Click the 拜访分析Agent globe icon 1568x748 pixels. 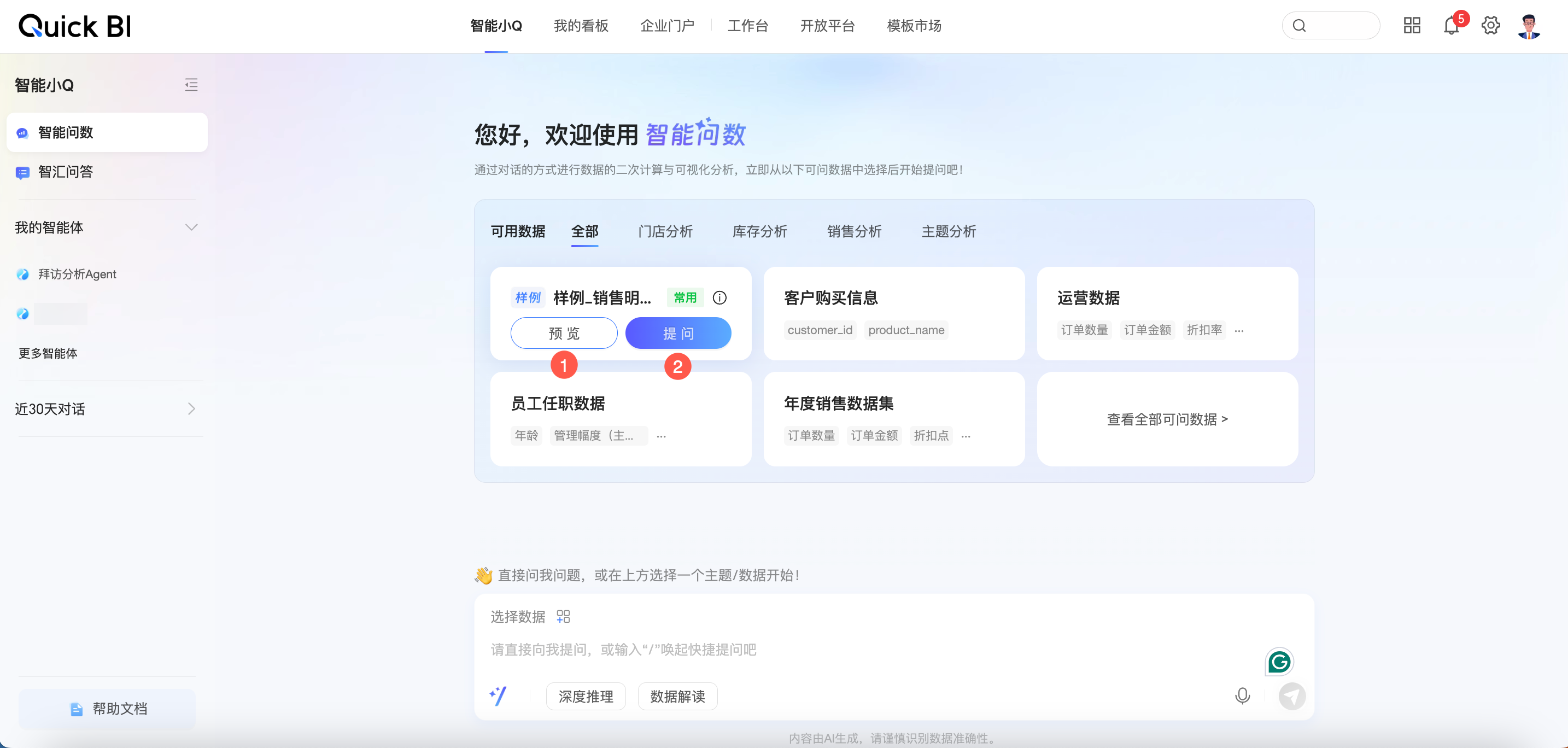(22, 274)
